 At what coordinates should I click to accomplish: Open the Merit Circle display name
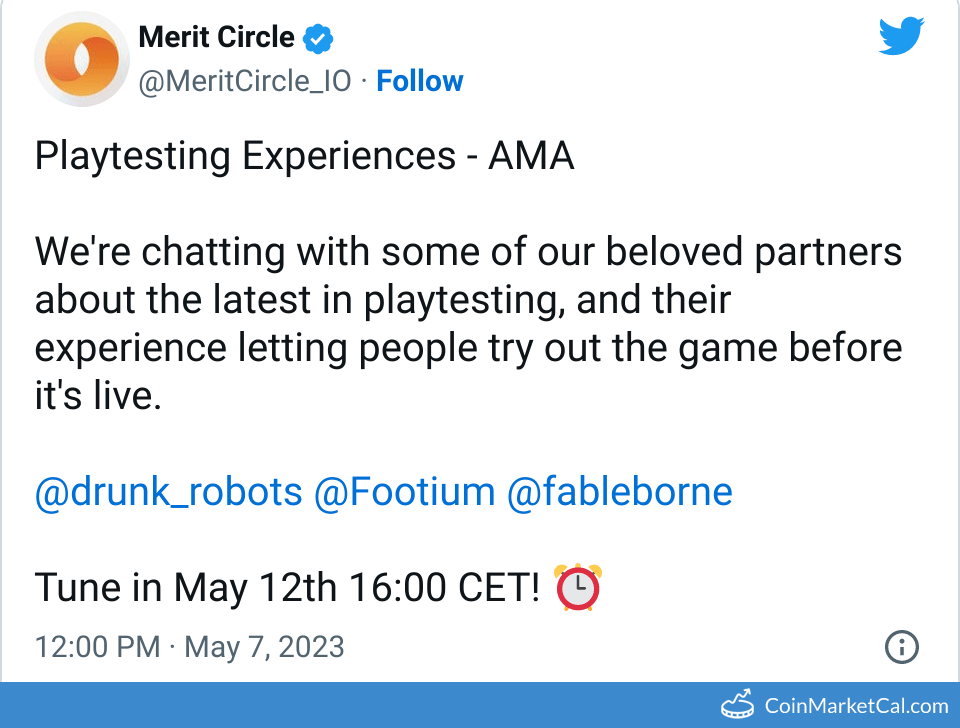(216, 38)
